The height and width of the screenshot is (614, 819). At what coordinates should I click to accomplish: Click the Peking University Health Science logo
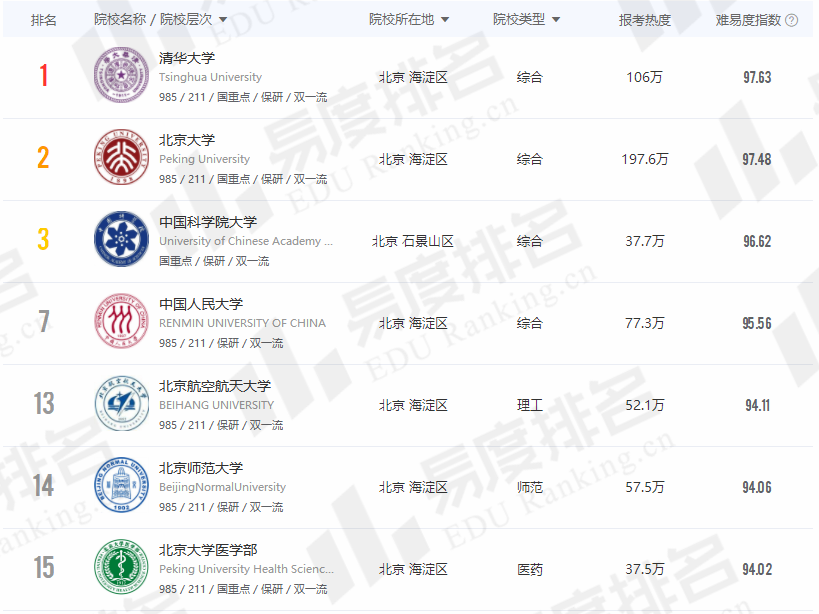[122, 568]
